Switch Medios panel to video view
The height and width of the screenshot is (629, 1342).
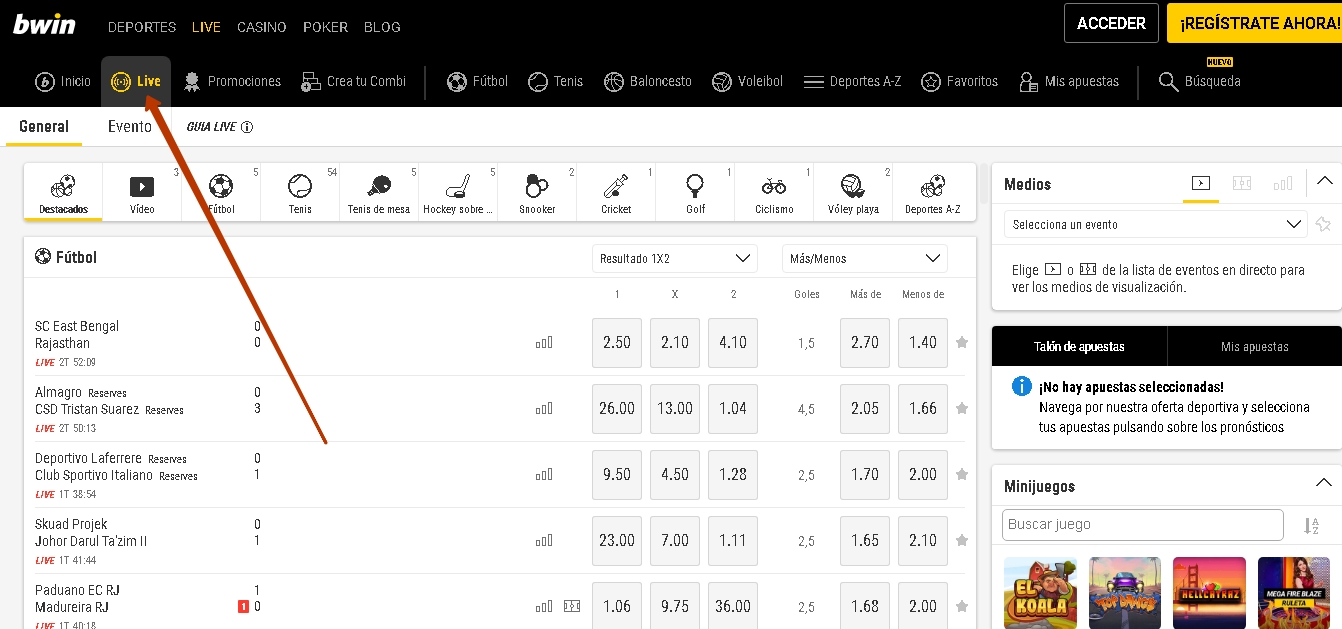click(1201, 183)
